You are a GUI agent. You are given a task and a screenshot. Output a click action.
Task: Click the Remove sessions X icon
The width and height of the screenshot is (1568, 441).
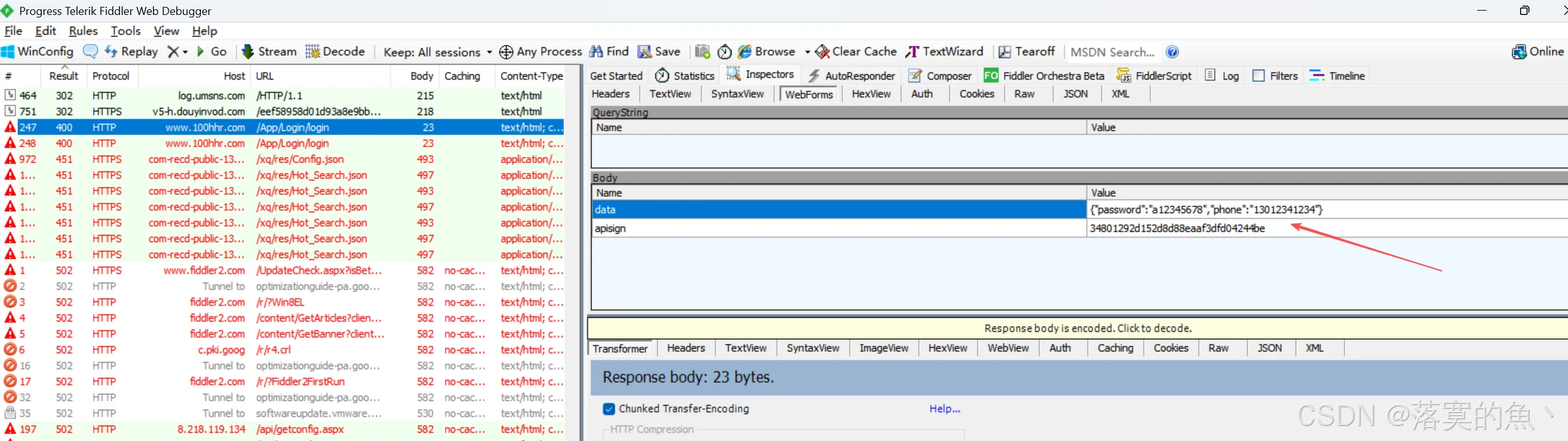(x=174, y=52)
